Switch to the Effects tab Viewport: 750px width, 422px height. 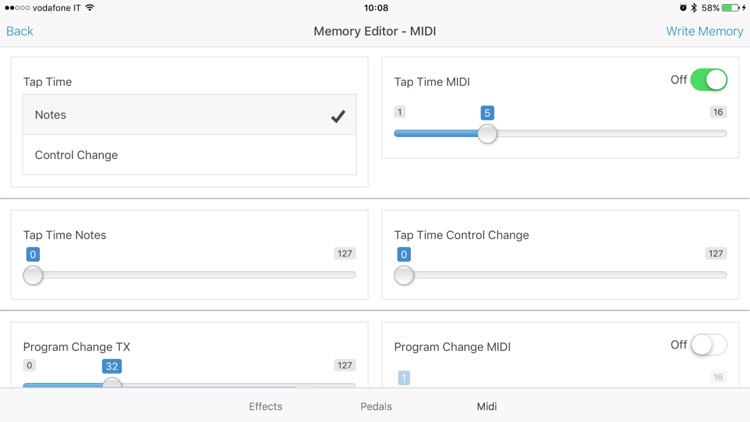coord(265,407)
